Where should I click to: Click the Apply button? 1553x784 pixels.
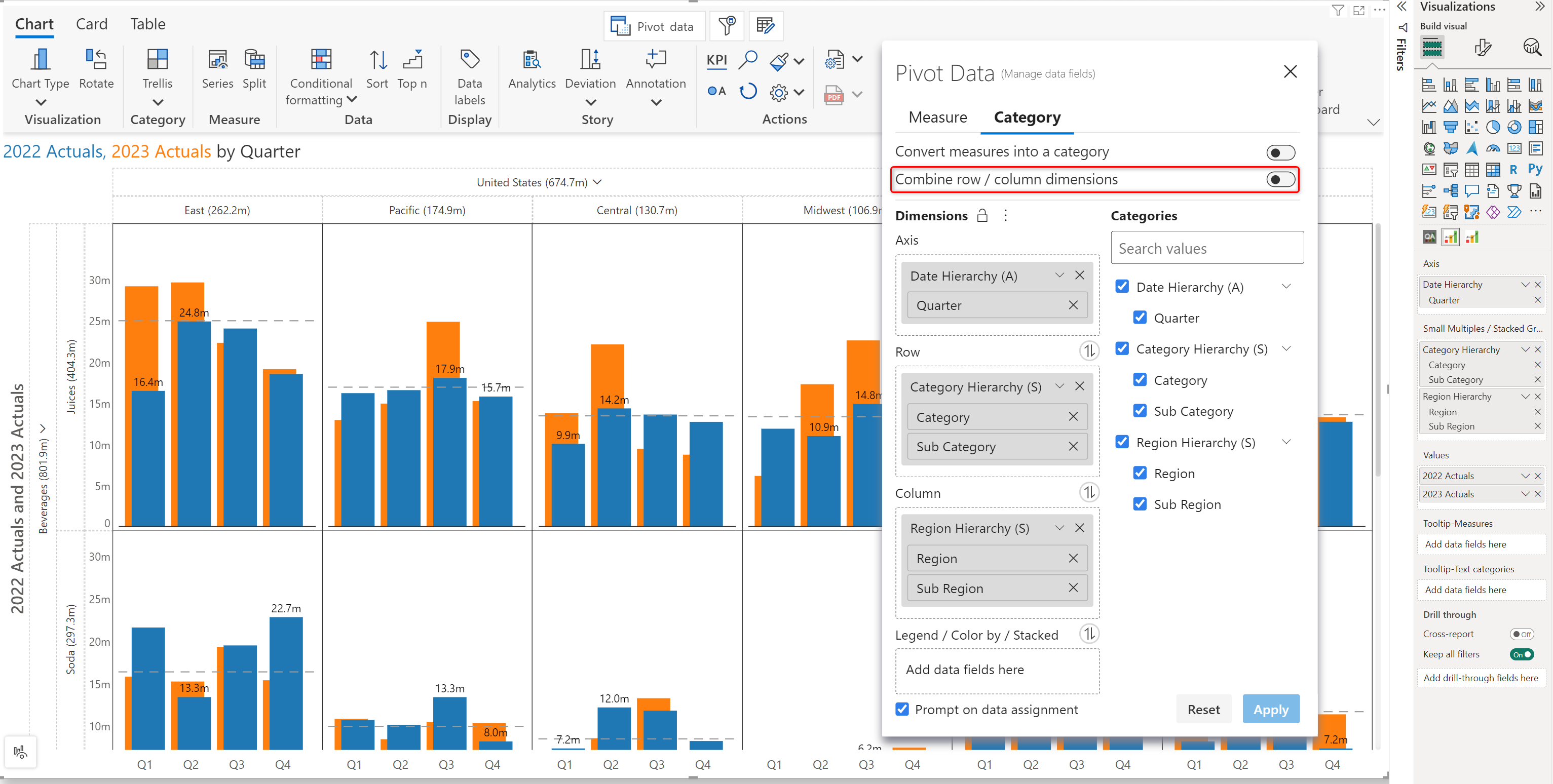click(x=1271, y=709)
